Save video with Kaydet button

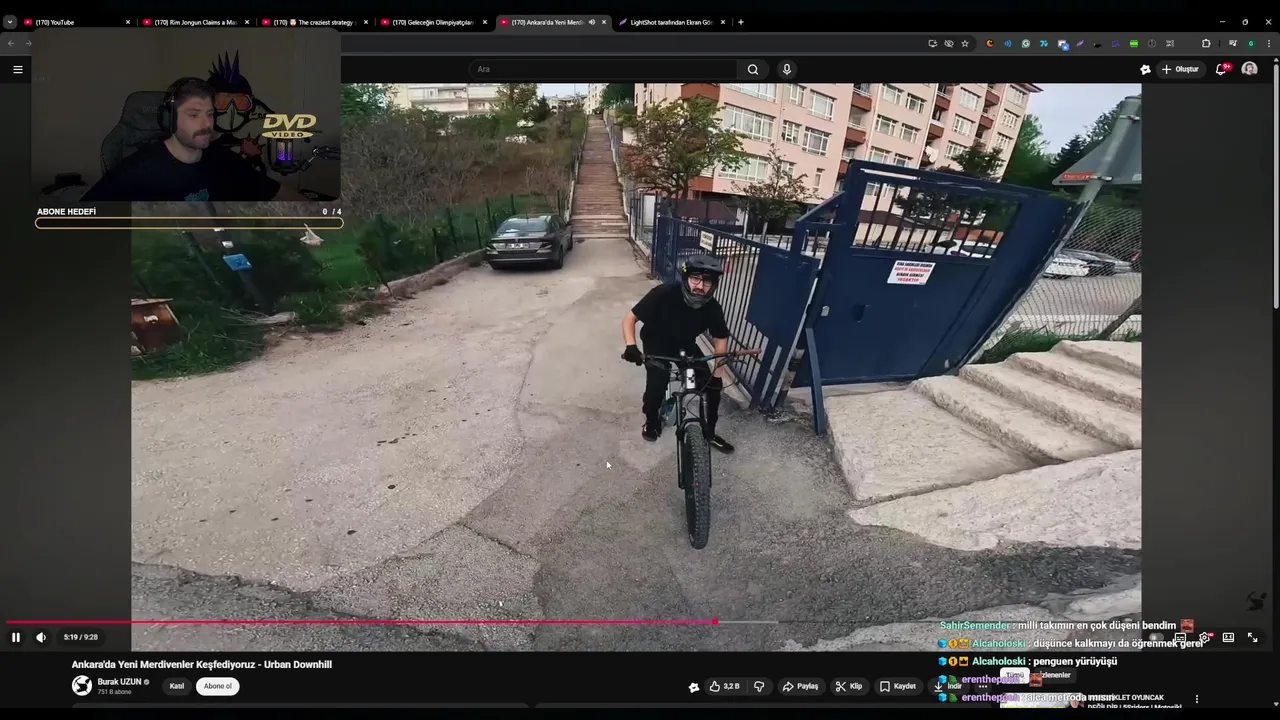(x=898, y=686)
